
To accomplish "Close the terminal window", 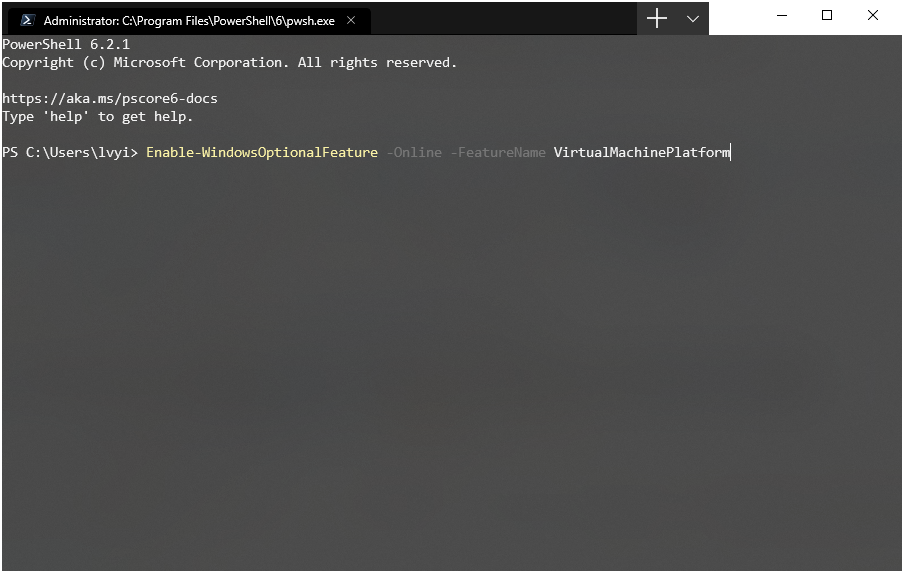I will [873, 16].
